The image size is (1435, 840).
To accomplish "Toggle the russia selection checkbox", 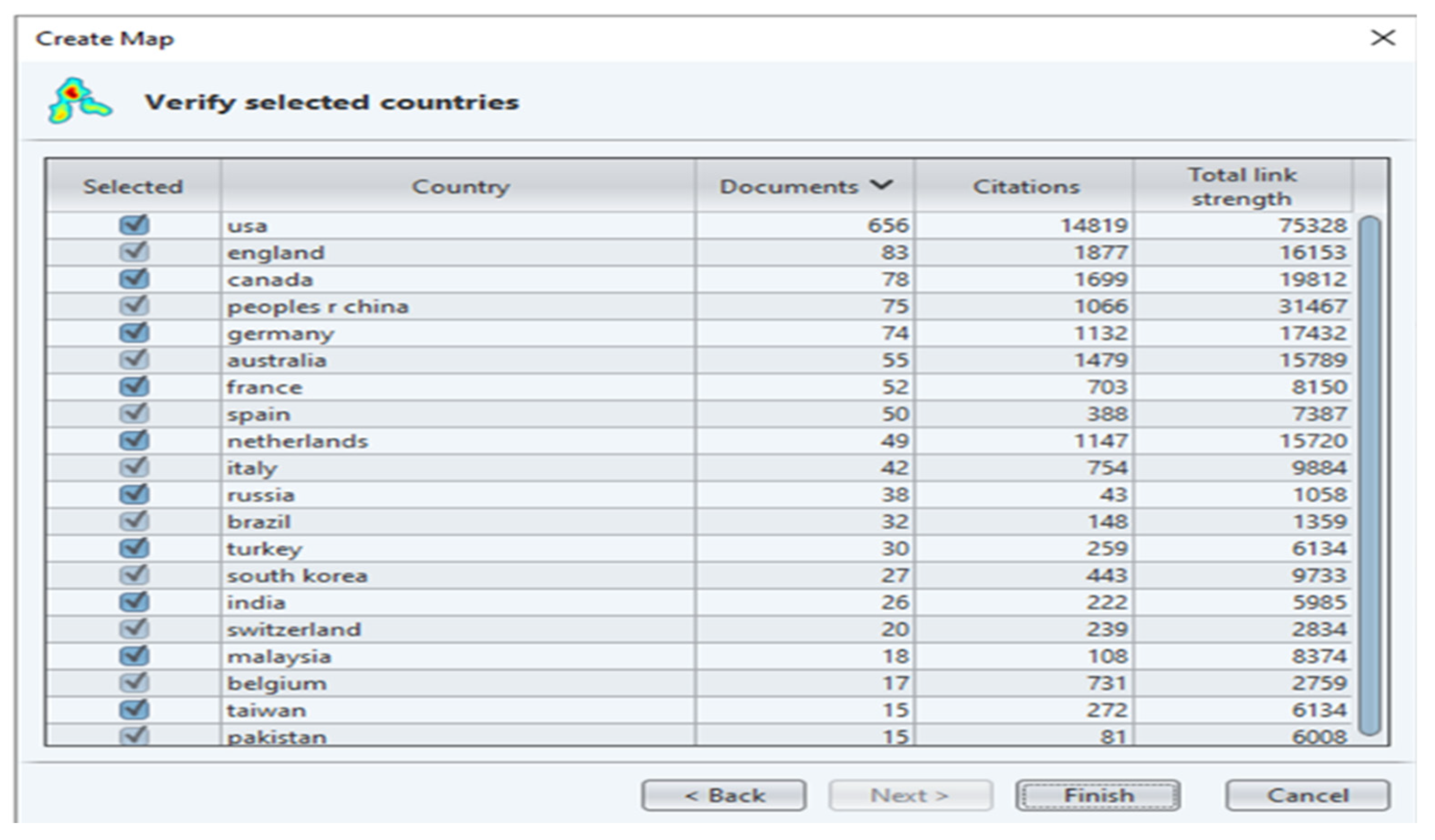I will pos(134,494).
